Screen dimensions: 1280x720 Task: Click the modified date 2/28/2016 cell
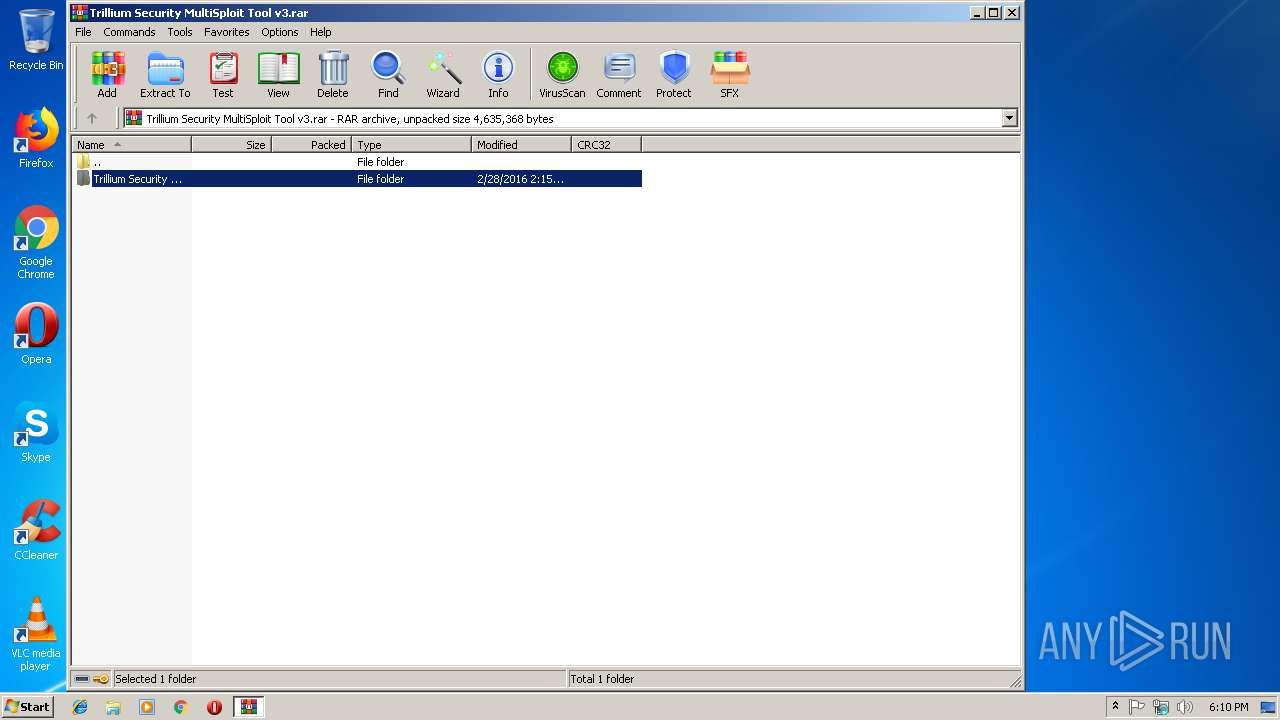(x=520, y=179)
